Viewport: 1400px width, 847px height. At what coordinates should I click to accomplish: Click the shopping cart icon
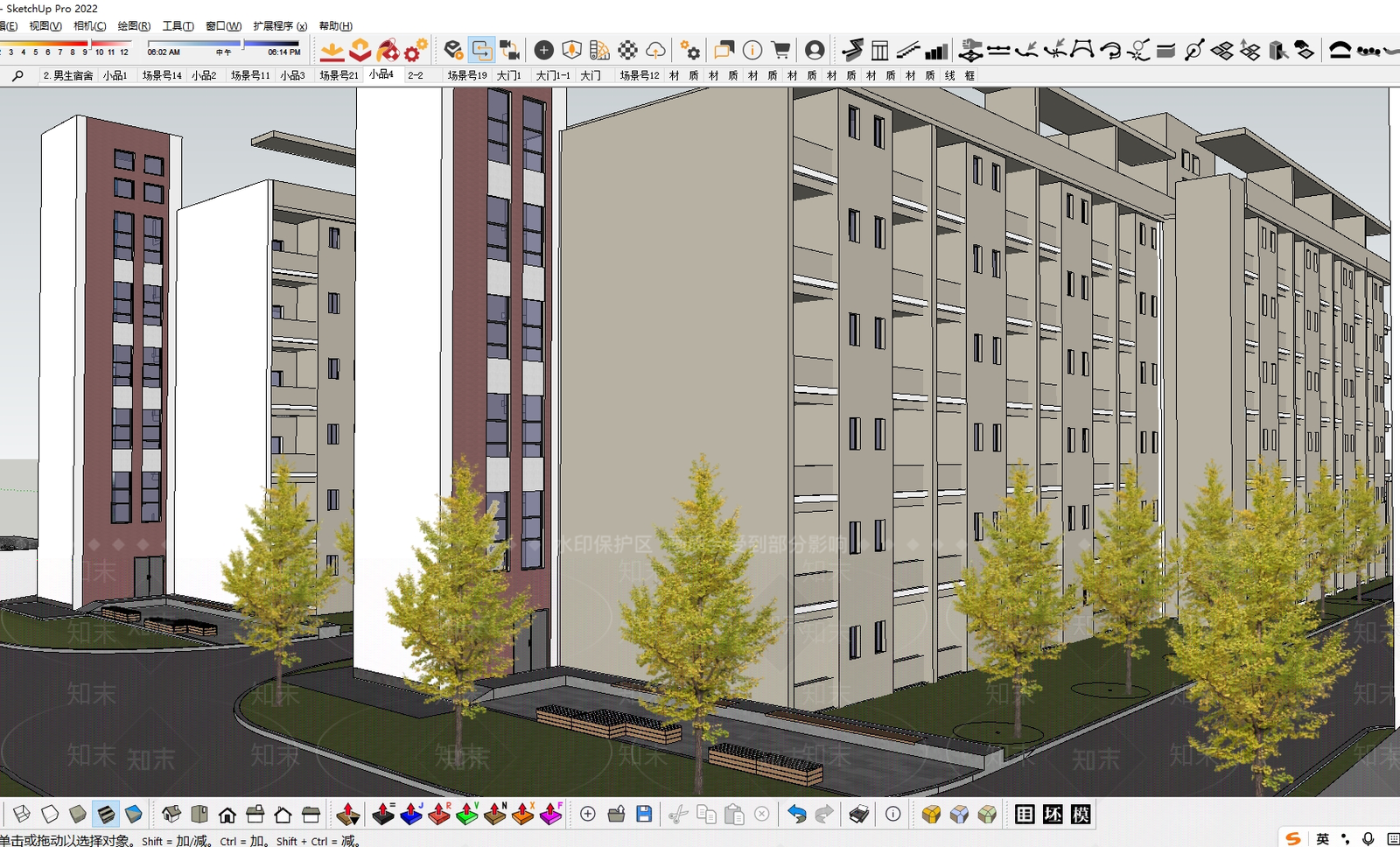[780, 50]
